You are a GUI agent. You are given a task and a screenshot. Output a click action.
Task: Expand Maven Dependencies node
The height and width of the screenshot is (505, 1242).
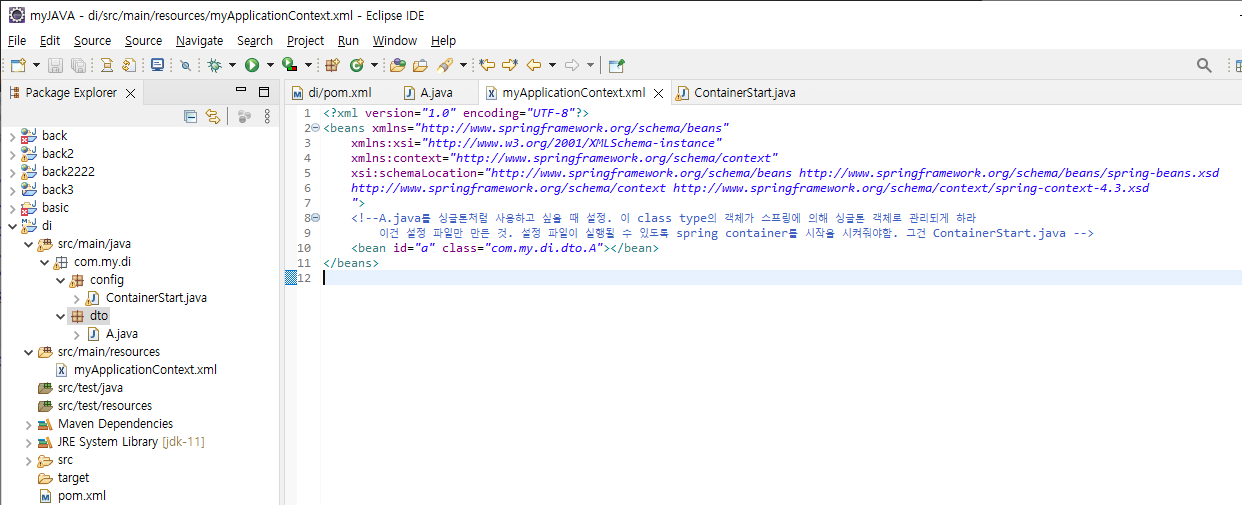tap(28, 424)
